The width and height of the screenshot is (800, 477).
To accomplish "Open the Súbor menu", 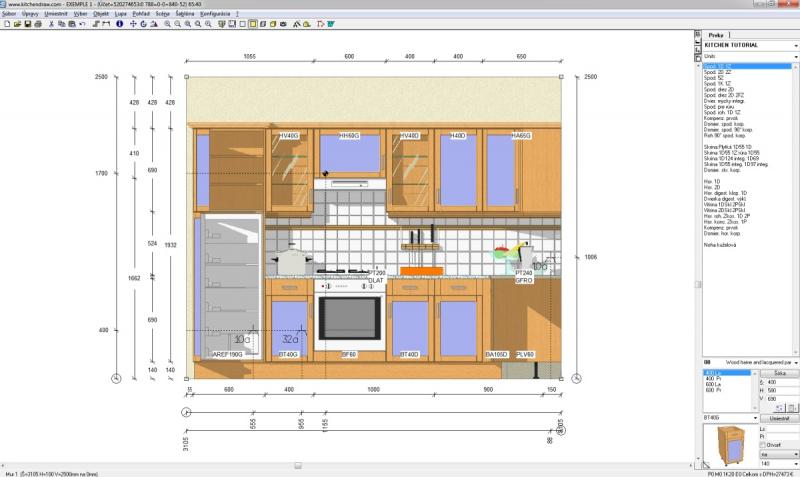I will coord(9,14).
